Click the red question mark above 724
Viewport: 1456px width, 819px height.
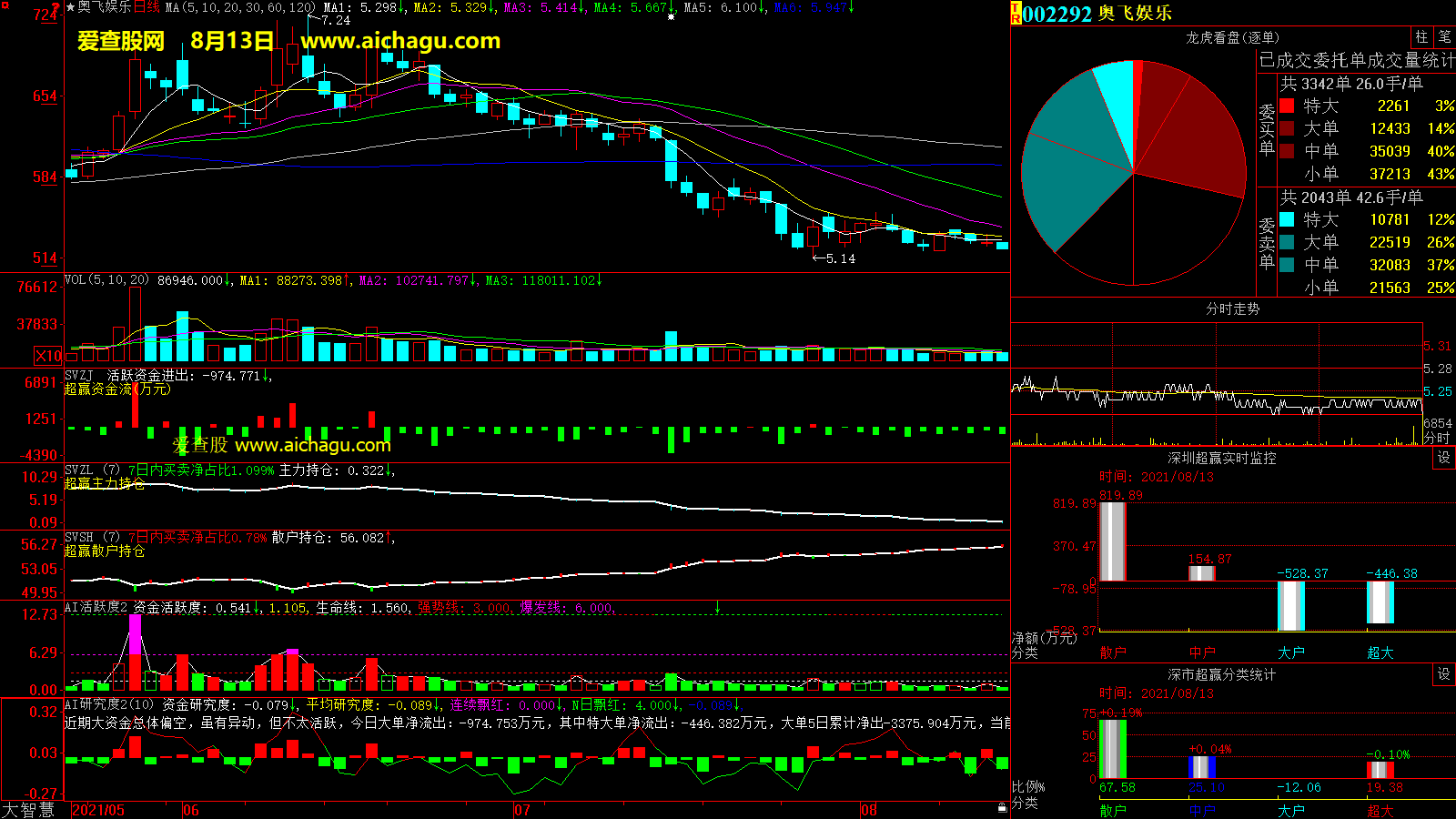coord(56,6)
